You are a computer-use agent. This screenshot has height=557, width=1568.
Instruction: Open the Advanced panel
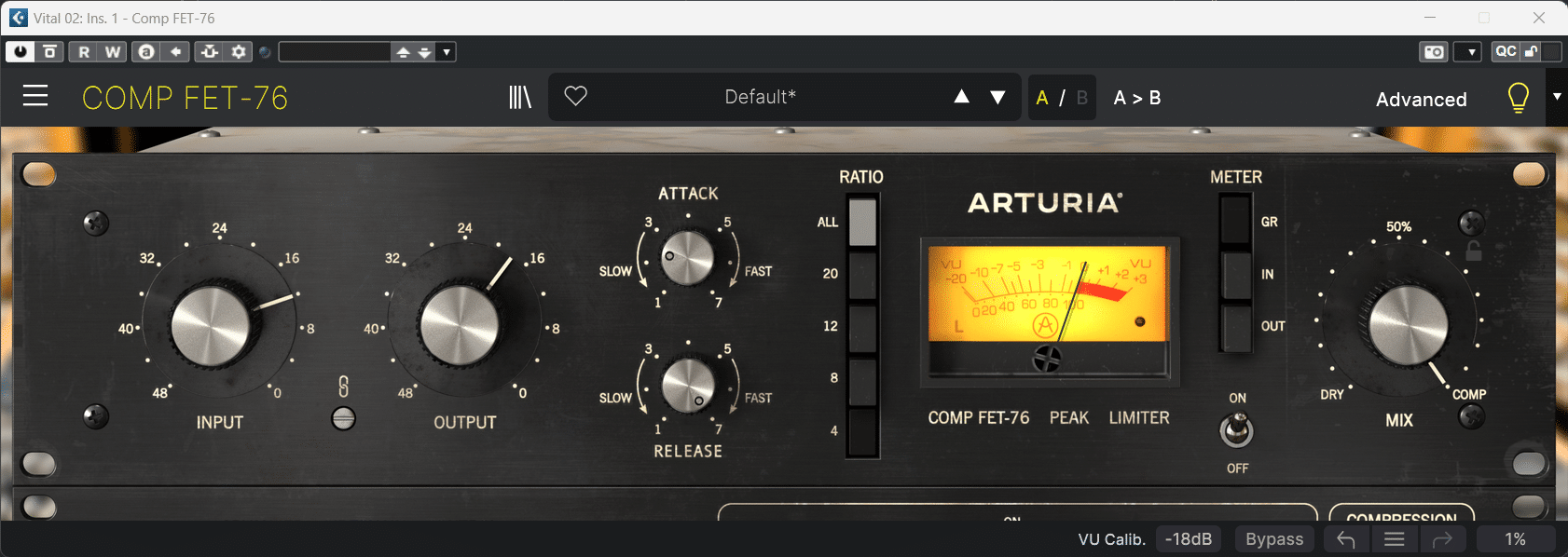pyautogui.click(x=1422, y=99)
